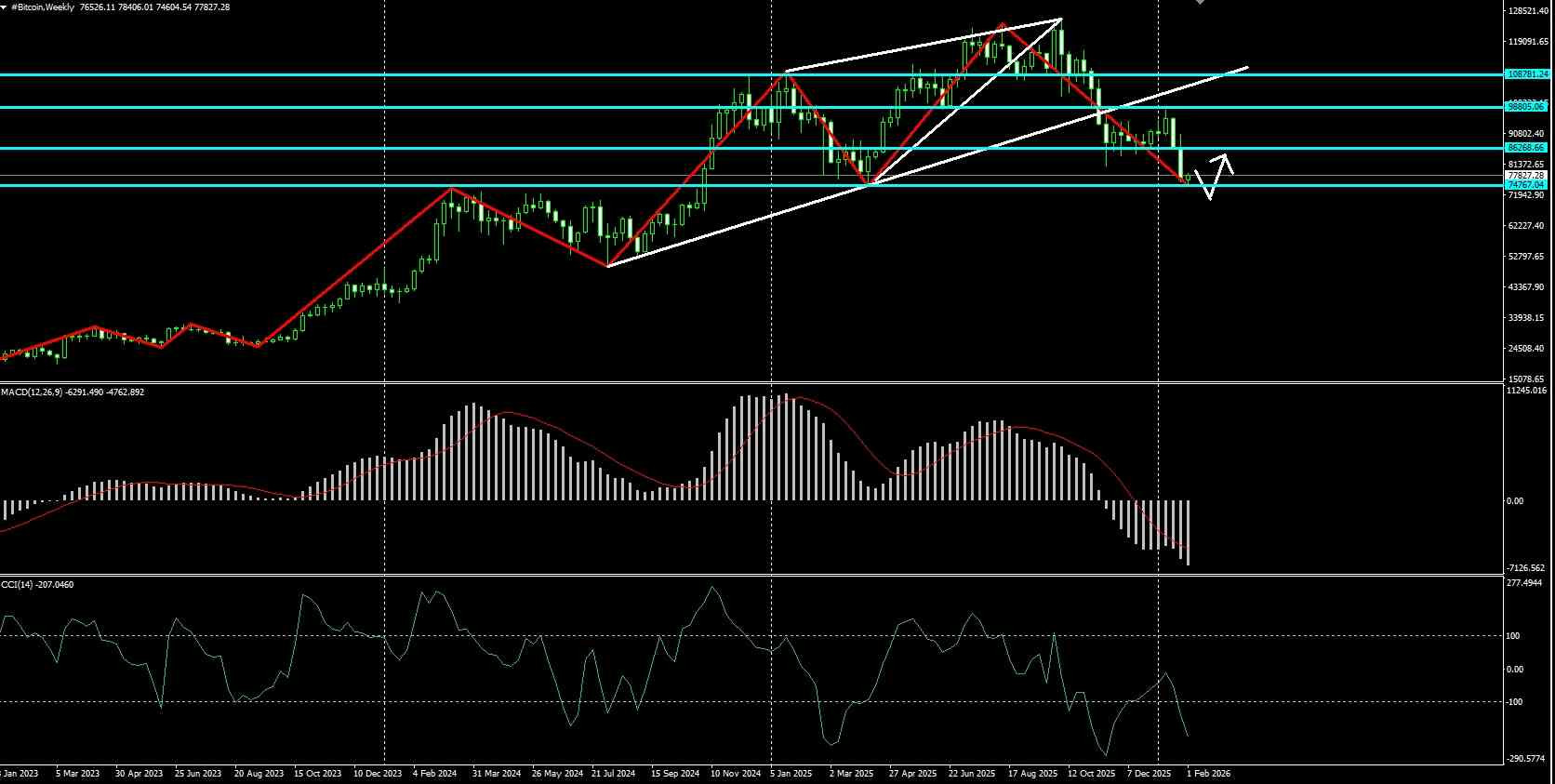Click the CCI -100 level label

1513,702
